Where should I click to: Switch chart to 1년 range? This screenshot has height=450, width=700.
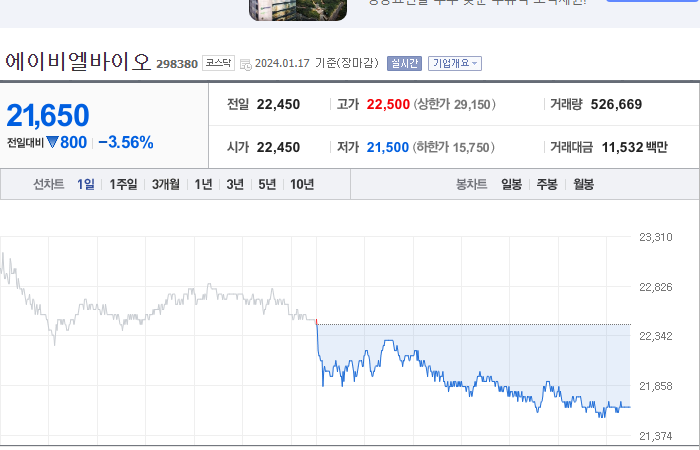pyautogui.click(x=203, y=184)
